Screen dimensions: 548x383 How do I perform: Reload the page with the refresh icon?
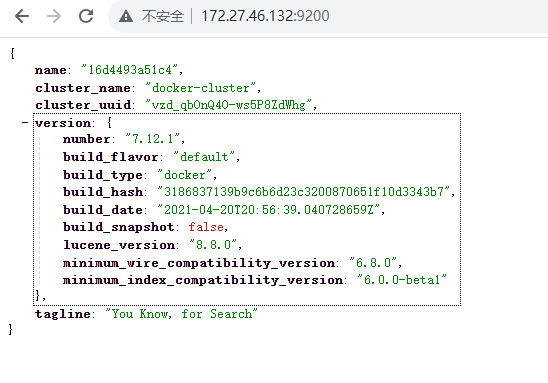click(86, 16)
